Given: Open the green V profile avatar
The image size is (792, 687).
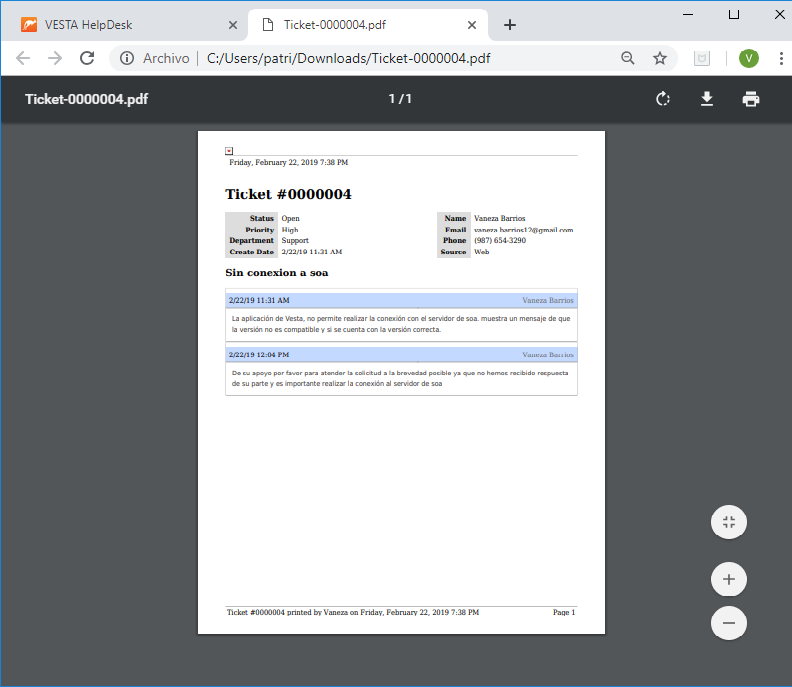Looking at the screenshot, I should pyautogui.click(x=749, y=58).
